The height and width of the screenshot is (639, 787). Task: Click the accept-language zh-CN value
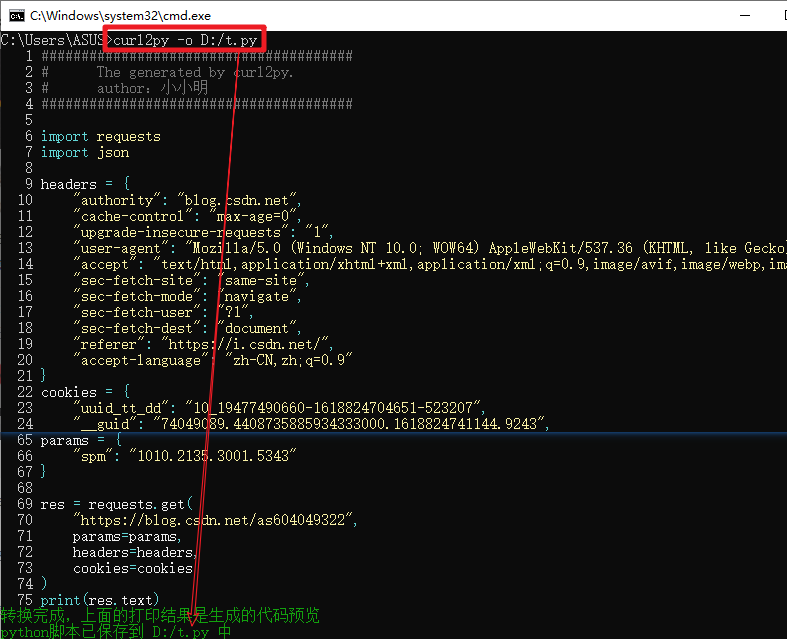(289, 360)
